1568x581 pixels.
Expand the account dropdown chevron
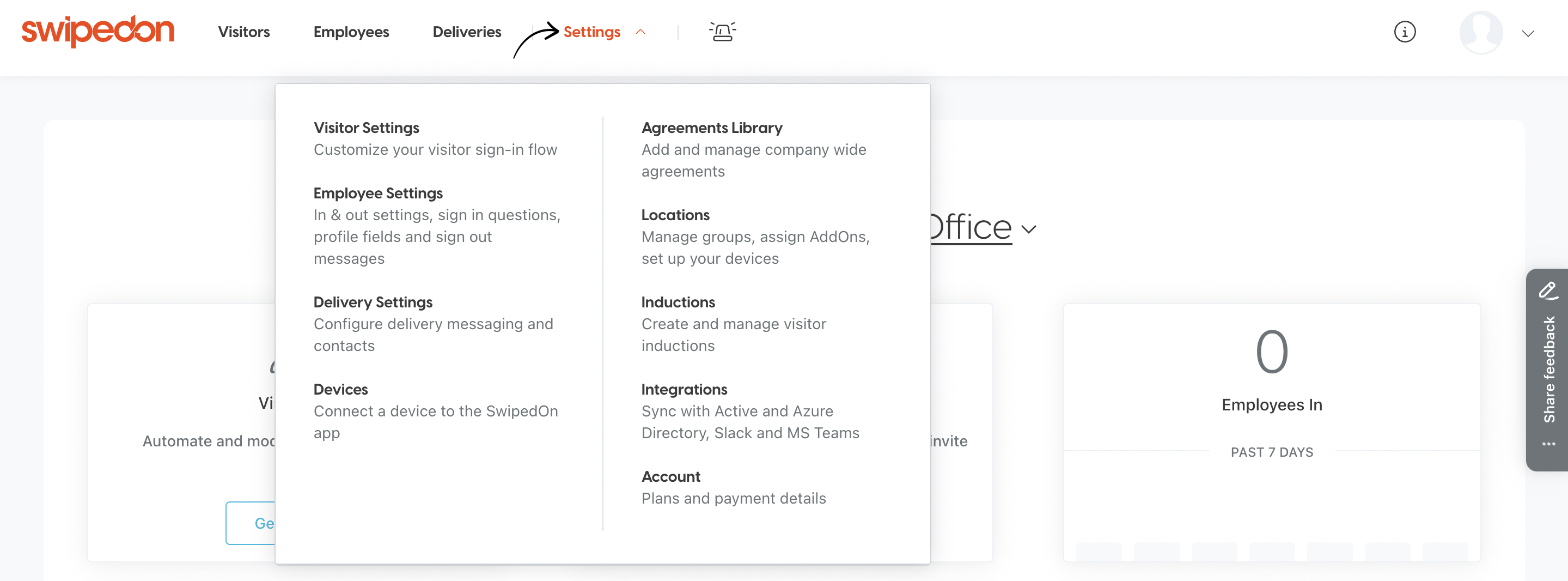coord(1528,33)
